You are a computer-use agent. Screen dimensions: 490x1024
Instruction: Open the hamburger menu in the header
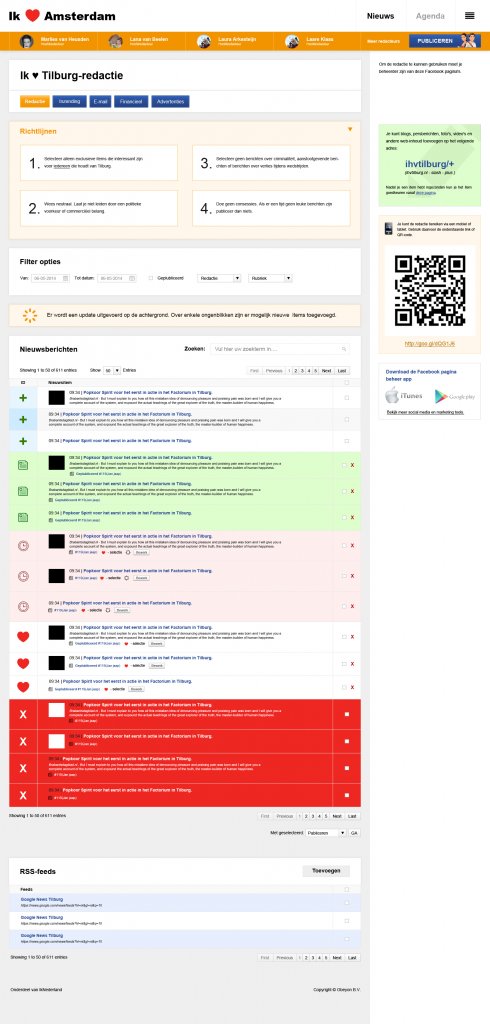click(x=469, y=16)
